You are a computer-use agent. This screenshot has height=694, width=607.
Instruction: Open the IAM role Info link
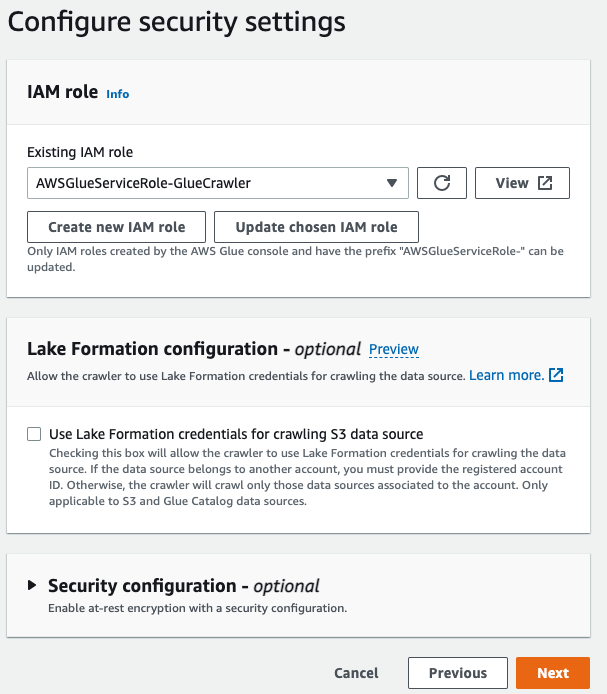click(x=118, y=94)
